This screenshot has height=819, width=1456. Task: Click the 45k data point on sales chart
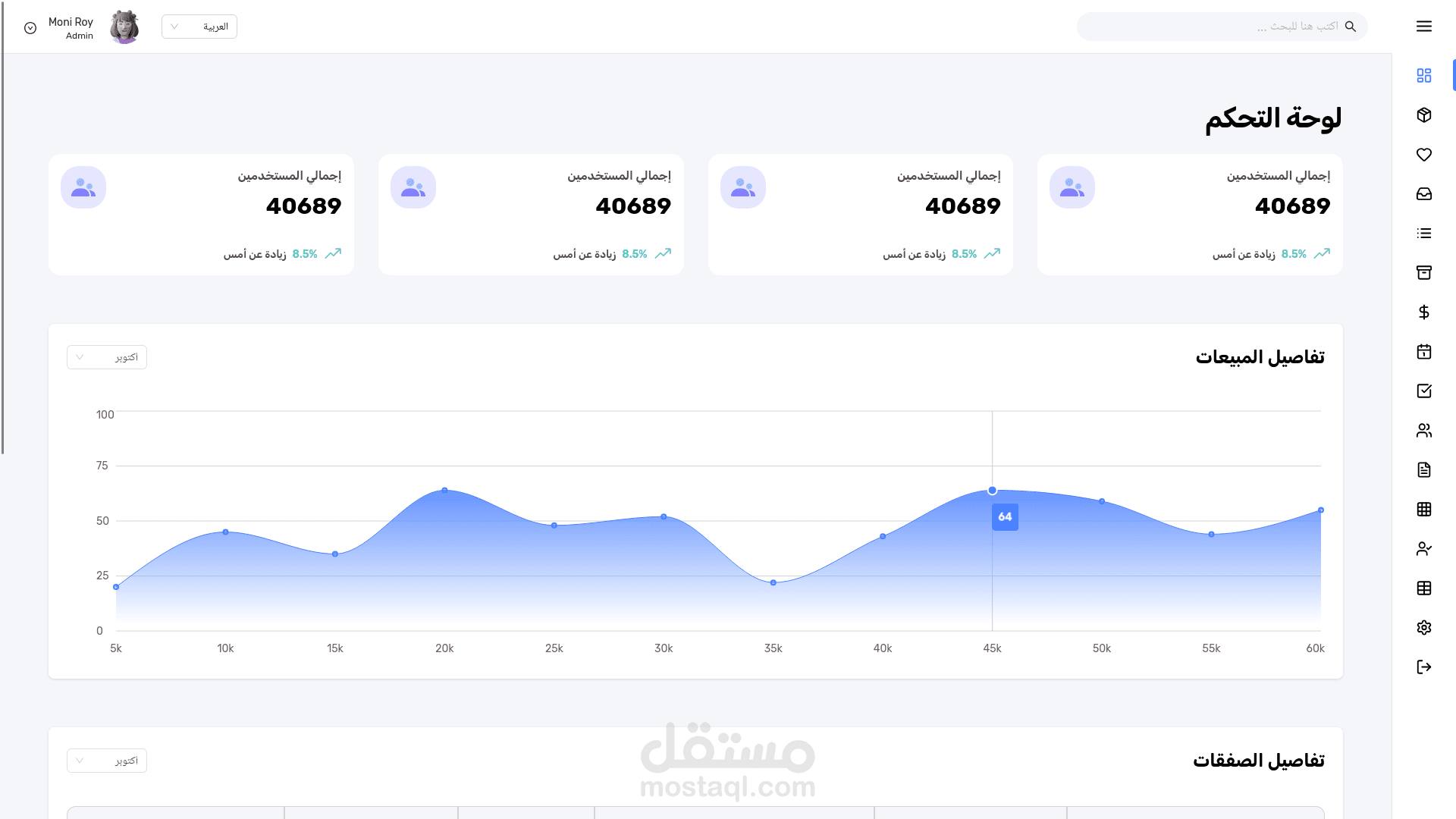tap(992, 491)
